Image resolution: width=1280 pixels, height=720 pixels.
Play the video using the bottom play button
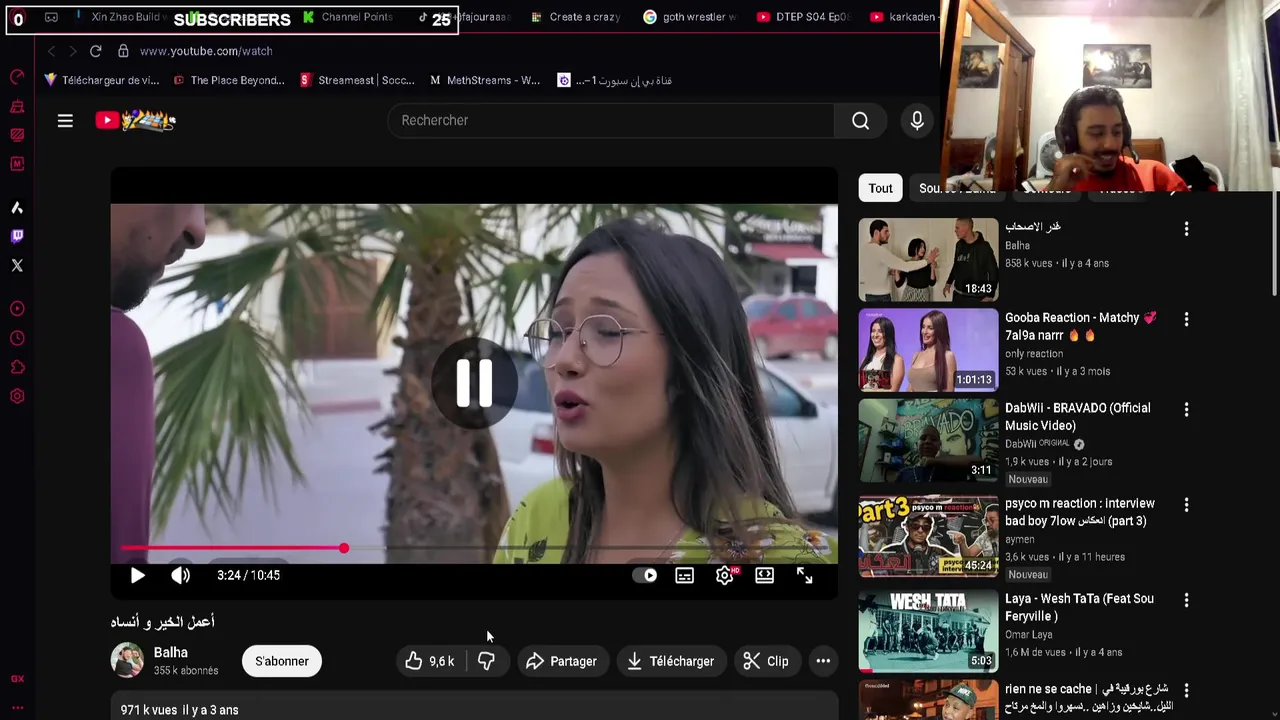point(138,575)
